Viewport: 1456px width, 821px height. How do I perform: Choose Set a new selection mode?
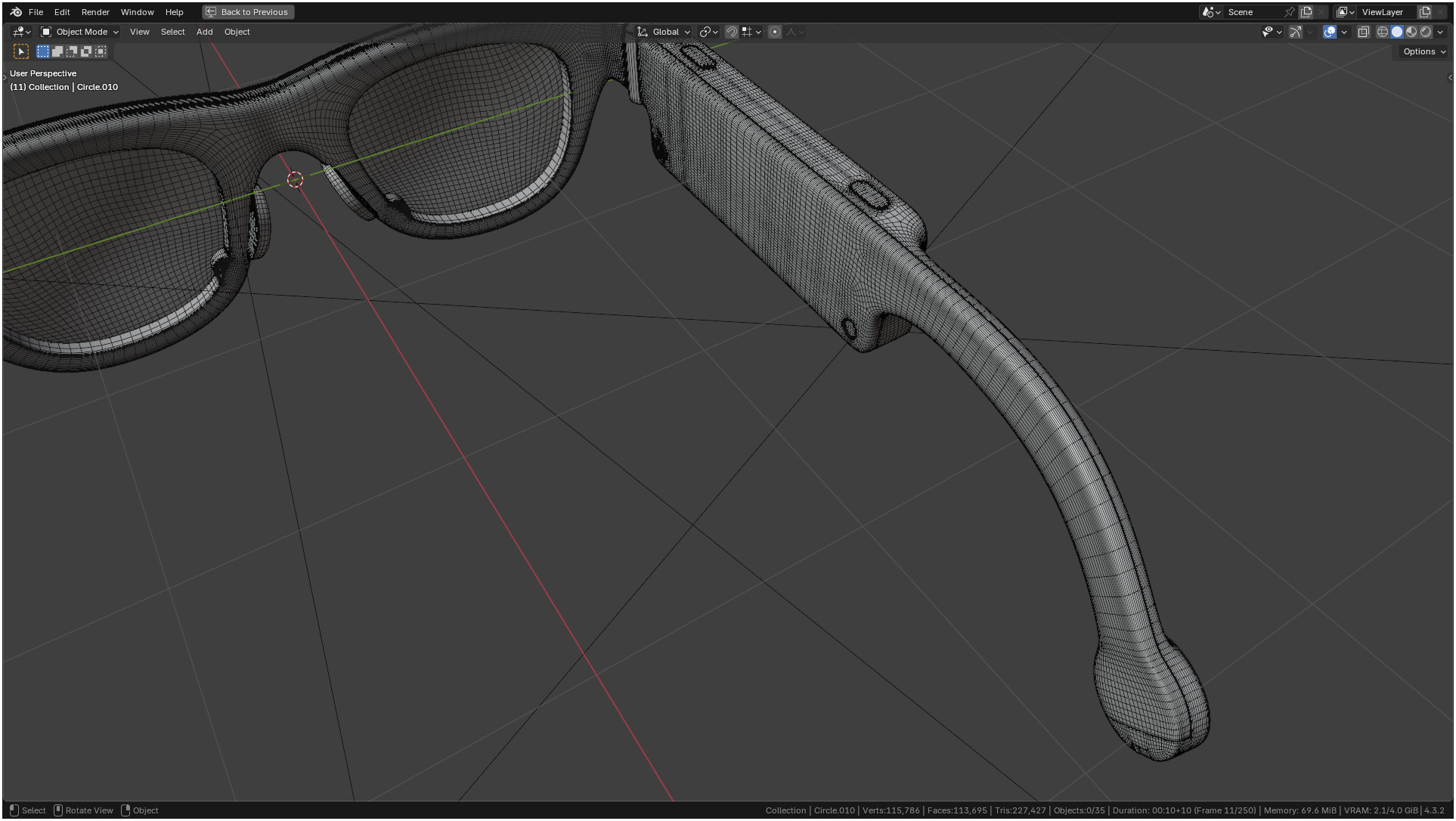point(43,51)
